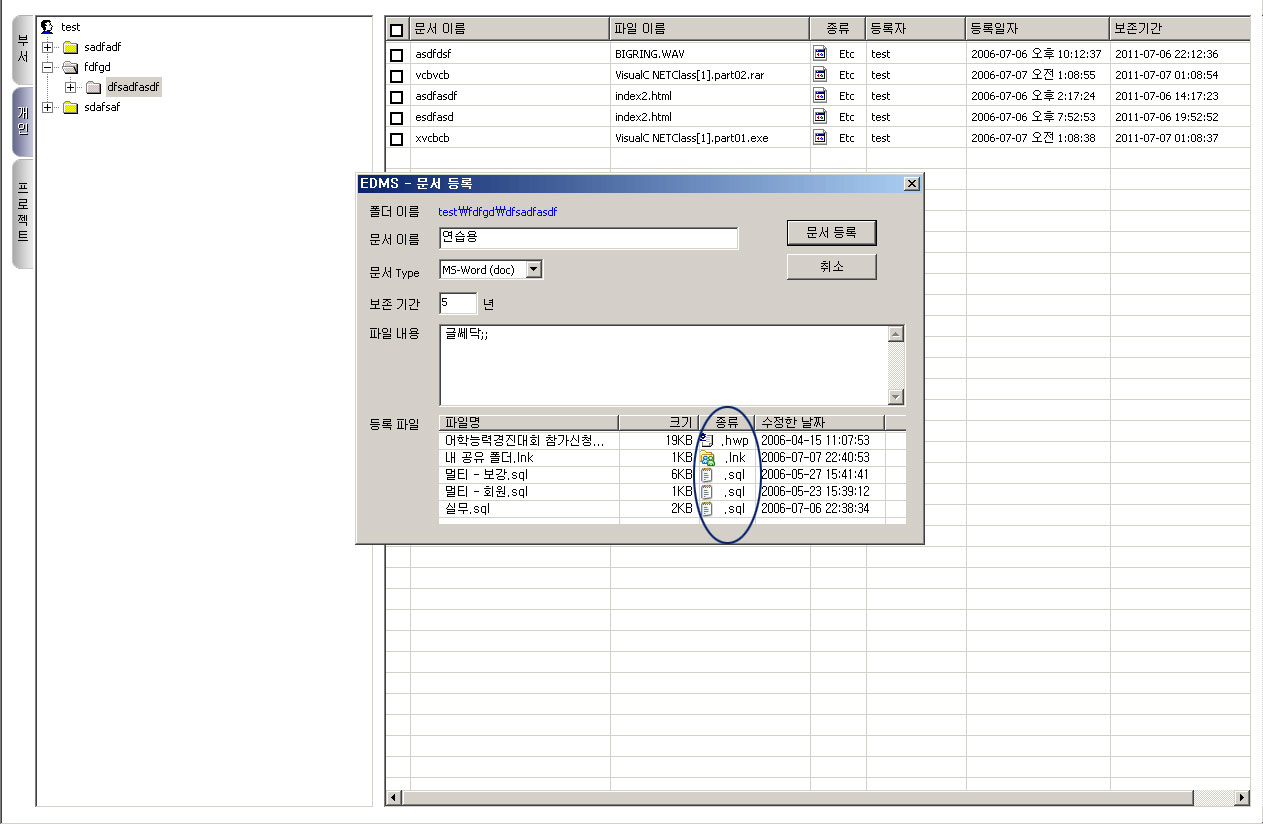Collapse the fdfgd tree node
1263x824 pixels.
point(46,67)
